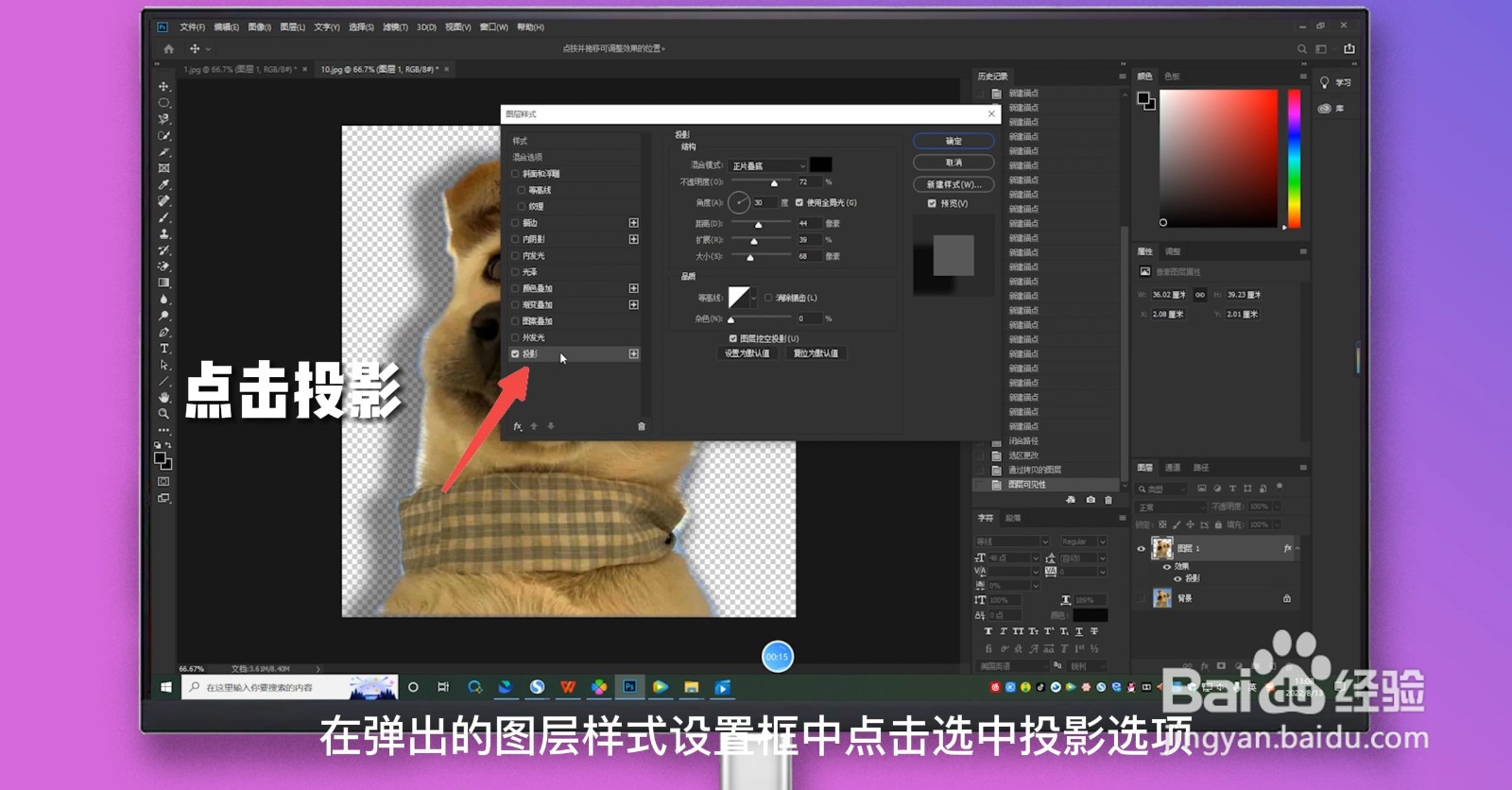The height and width of the screenshot is (790, 1512).
Task: Open the Filter menu
Action: (x=395, y=27)
